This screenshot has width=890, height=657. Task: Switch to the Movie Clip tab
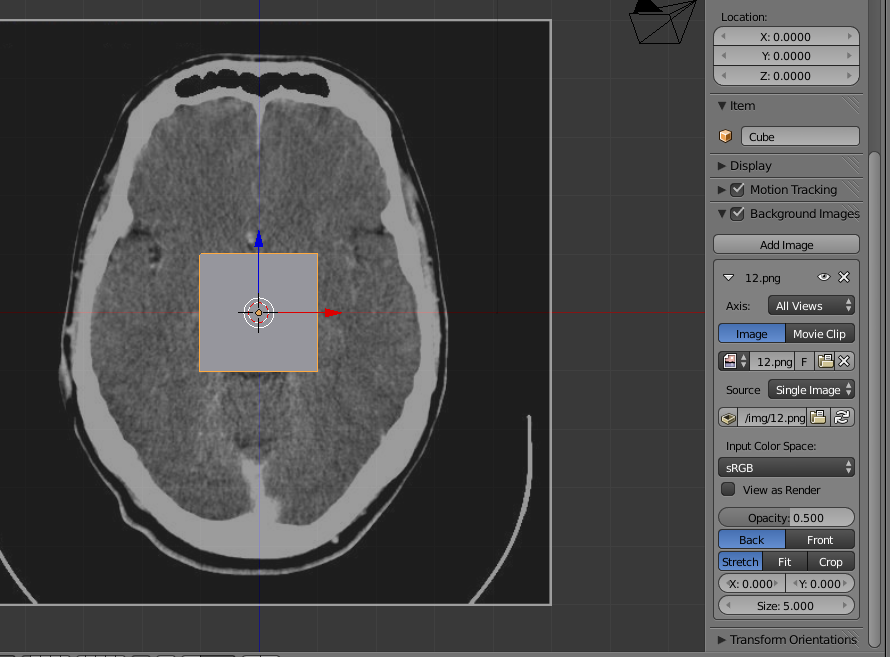click(819, 333)
